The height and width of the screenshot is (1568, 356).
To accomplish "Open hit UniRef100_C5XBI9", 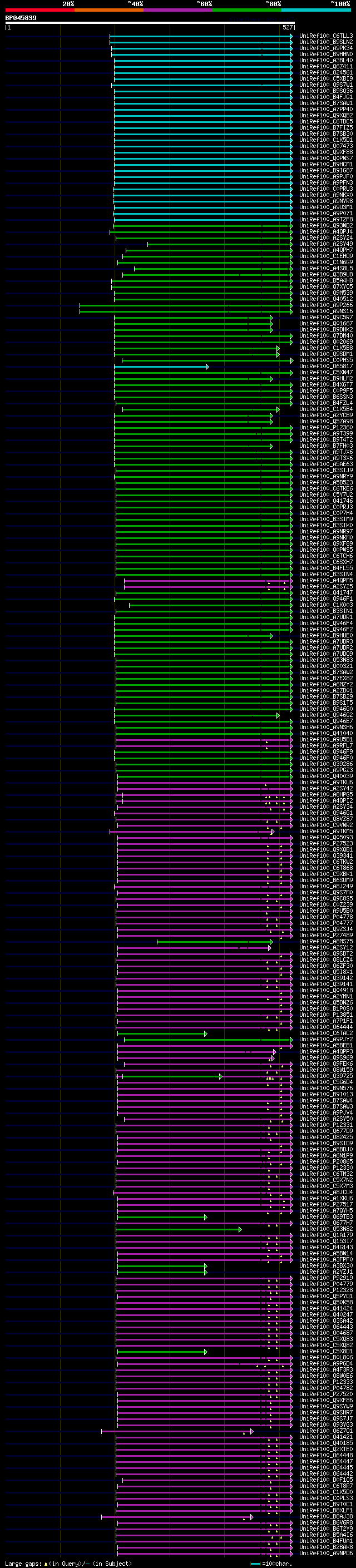I will (x=326, y=78).
